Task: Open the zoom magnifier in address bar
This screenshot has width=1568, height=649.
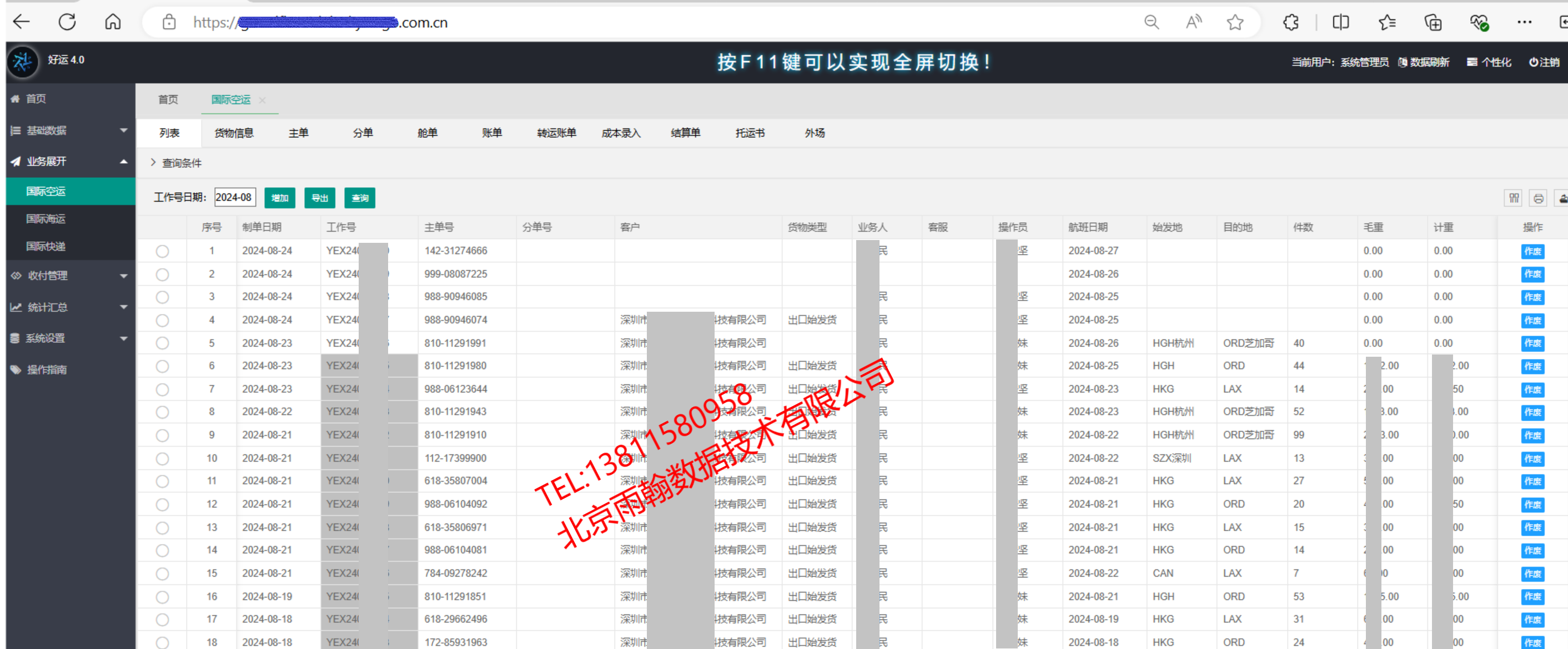Action: [x=1151, y=23]
